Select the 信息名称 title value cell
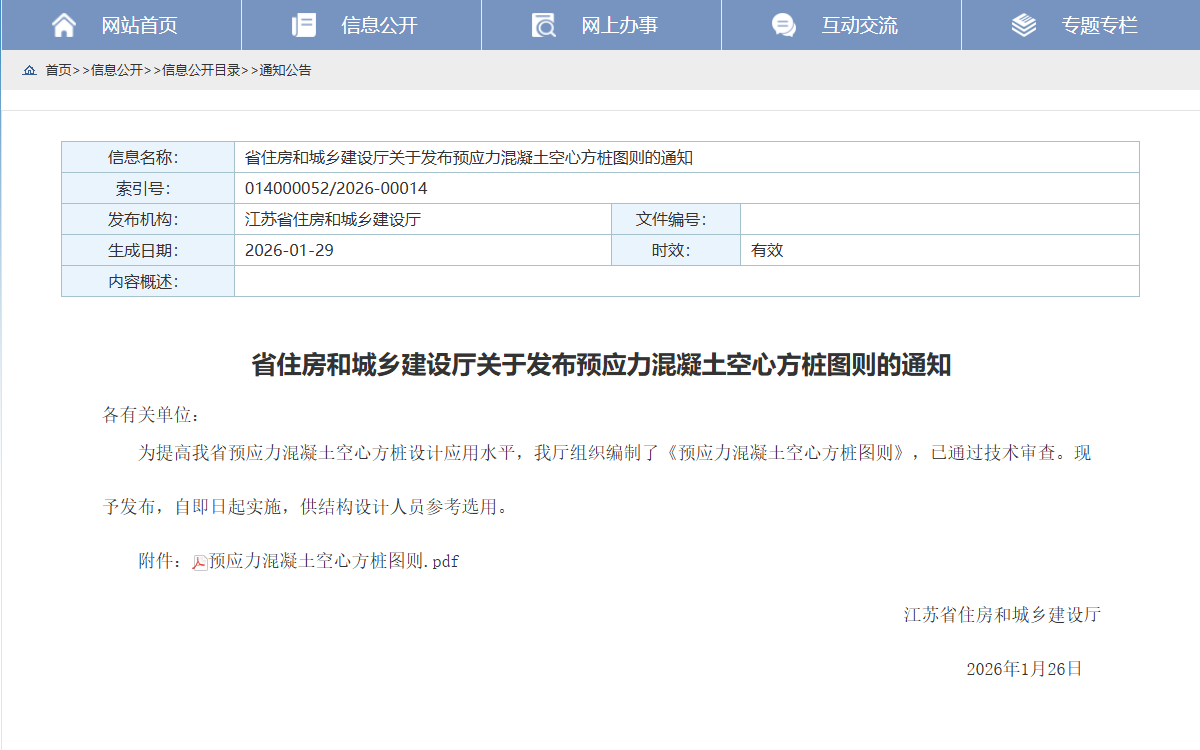Image resolution: width=1200 pixels, height=750 pixels. pyautogui.click(x=687, y=157)
